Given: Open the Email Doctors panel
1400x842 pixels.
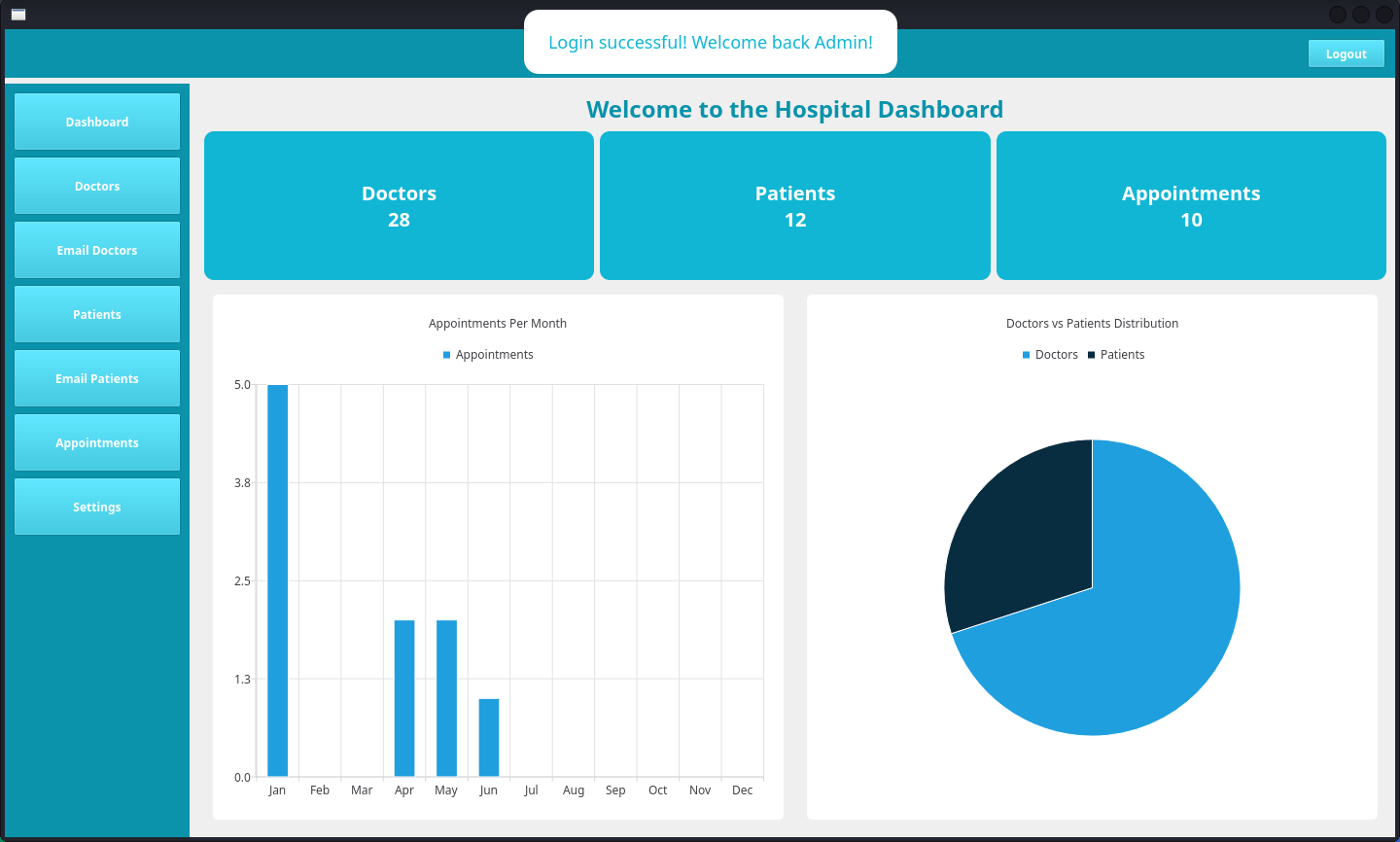Looking at the screenshot, I should [x=96, y=250].
